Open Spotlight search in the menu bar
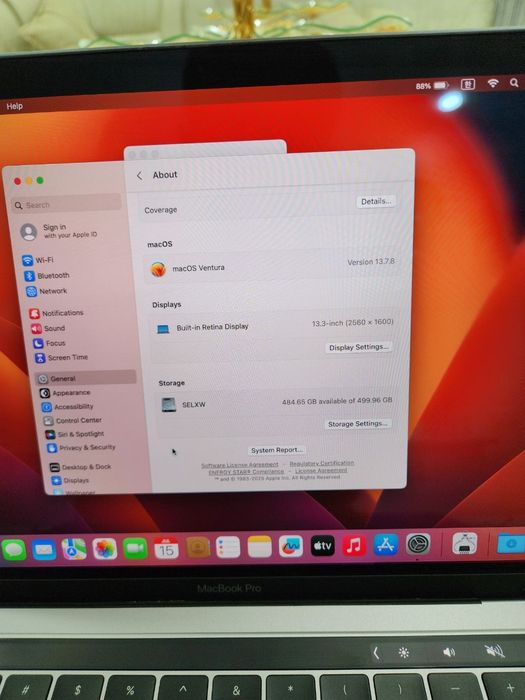Screen dimensions: 525x700 point(514,83)
